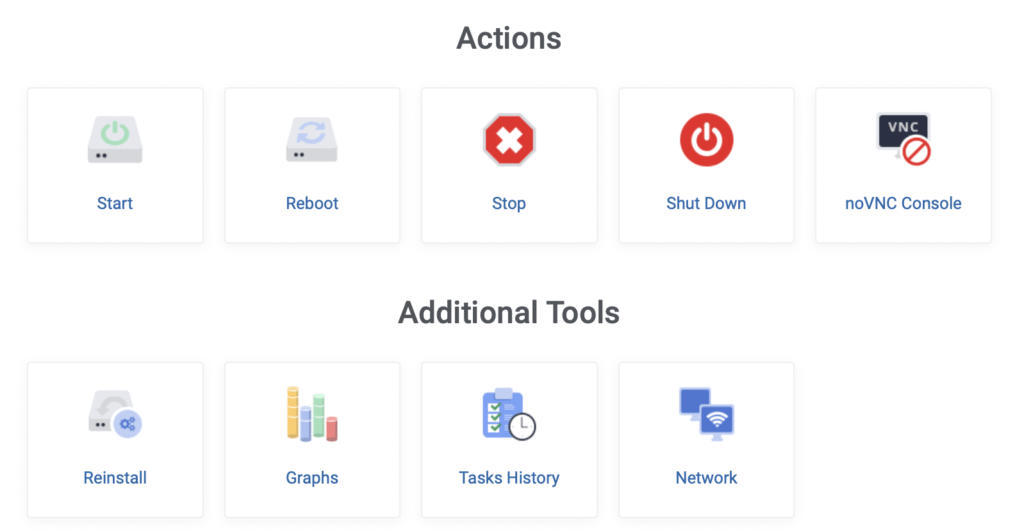
Task: Click the Reboot refresh-arrows server icon
Action: 312,139
